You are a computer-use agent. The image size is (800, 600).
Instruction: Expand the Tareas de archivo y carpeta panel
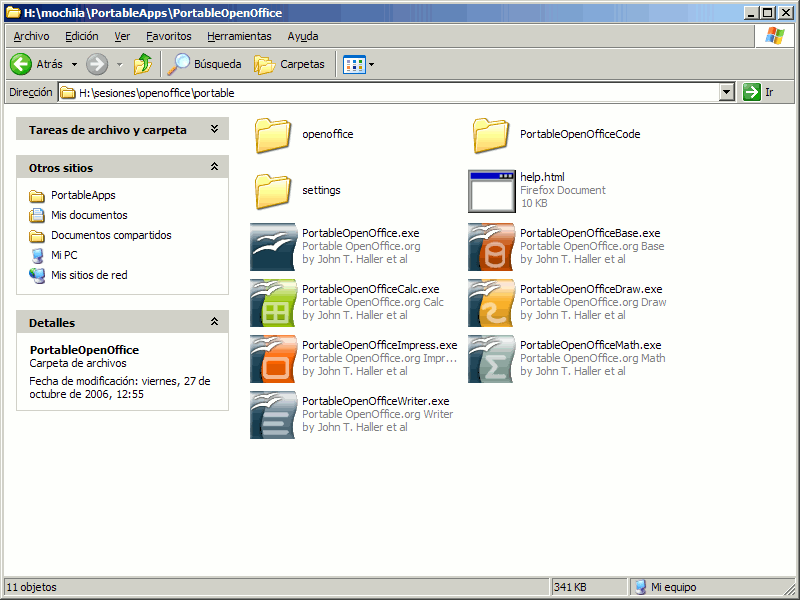coord(214,130)
